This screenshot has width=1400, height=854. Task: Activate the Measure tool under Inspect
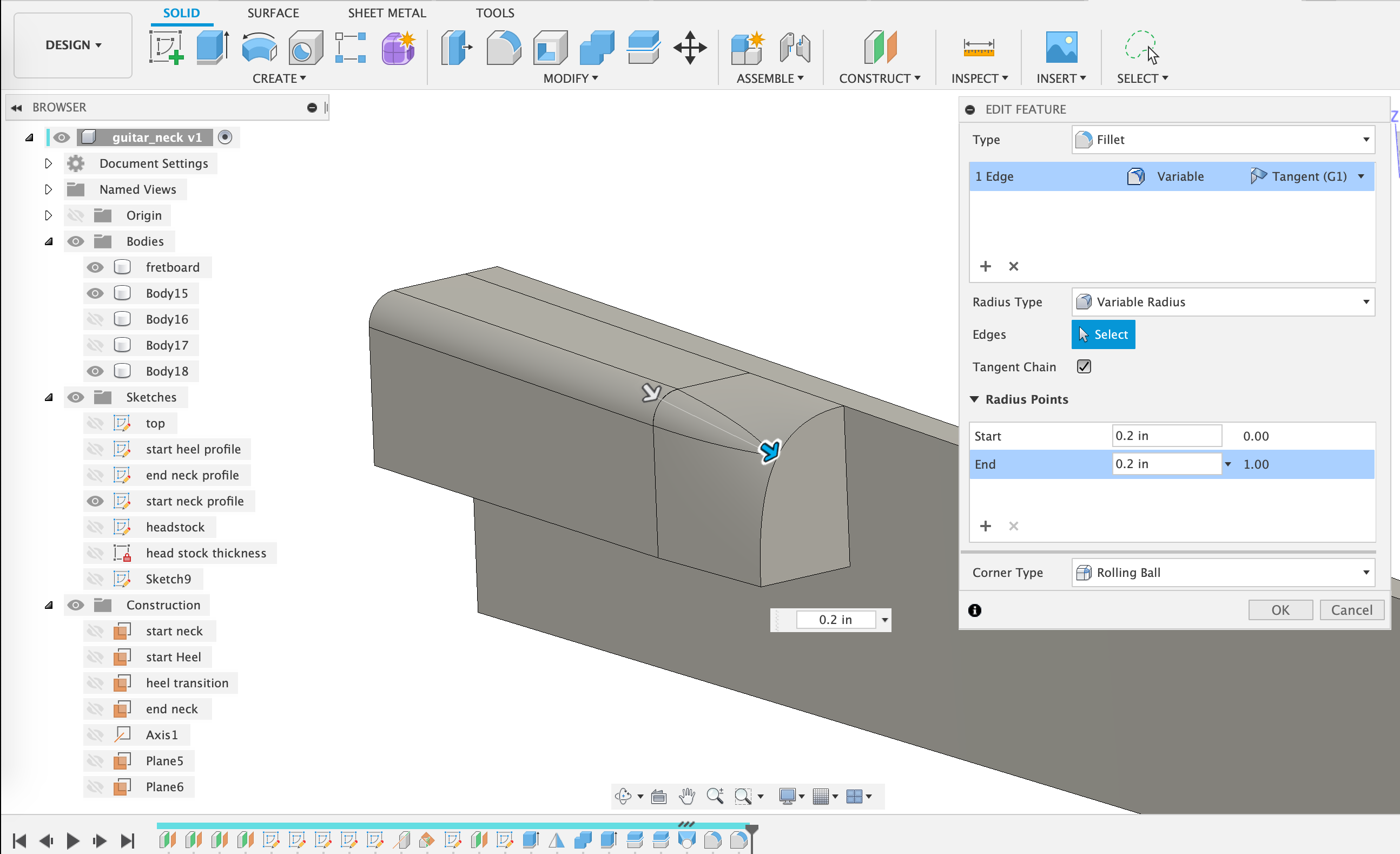[979, 48]
